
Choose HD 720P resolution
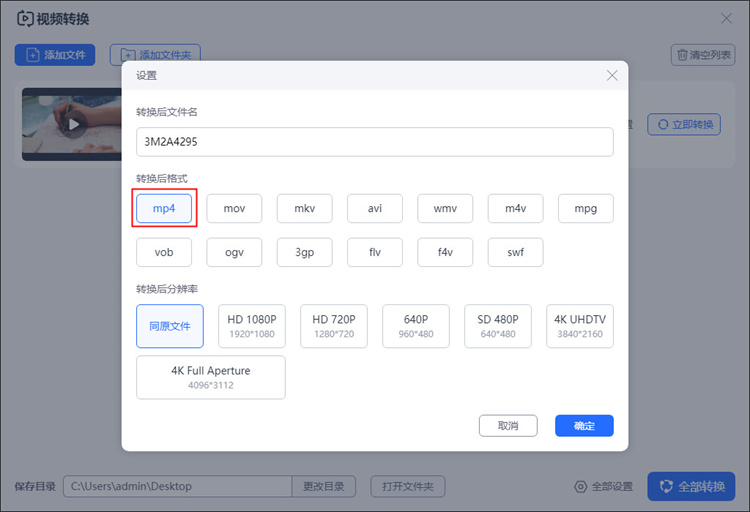334,326
